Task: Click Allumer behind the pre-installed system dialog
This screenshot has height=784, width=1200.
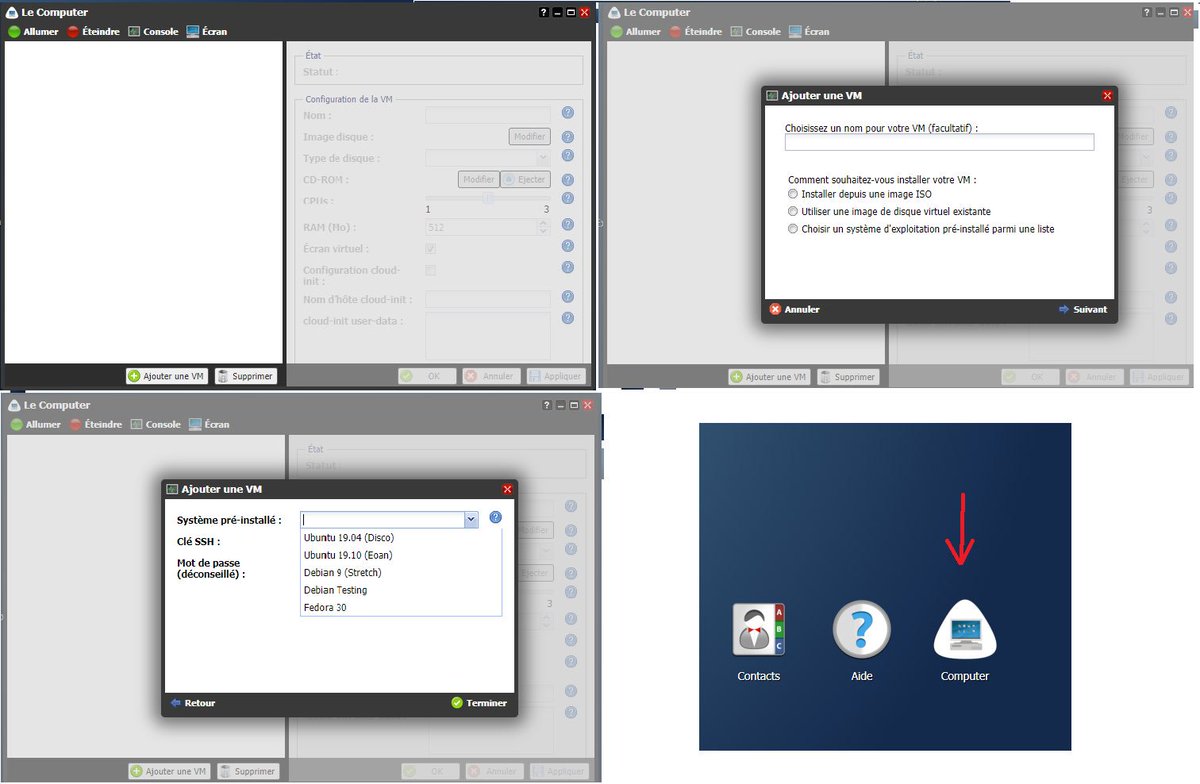Action: pos(34,424)
